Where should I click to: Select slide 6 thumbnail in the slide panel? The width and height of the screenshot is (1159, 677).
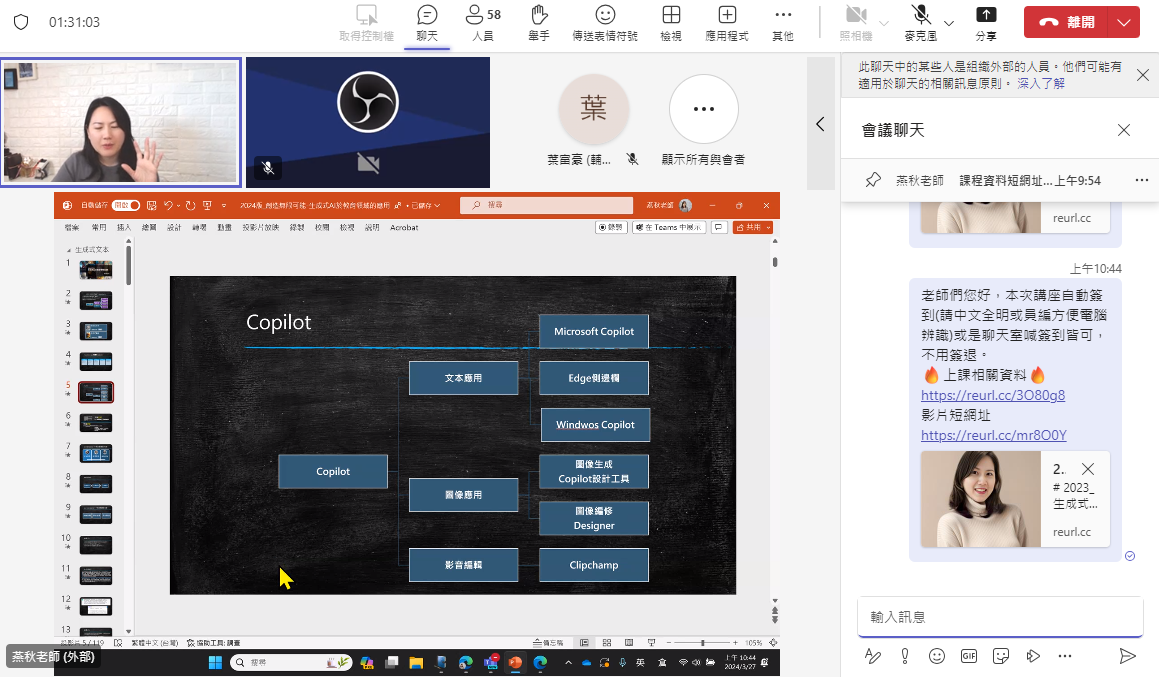[96, 423]
